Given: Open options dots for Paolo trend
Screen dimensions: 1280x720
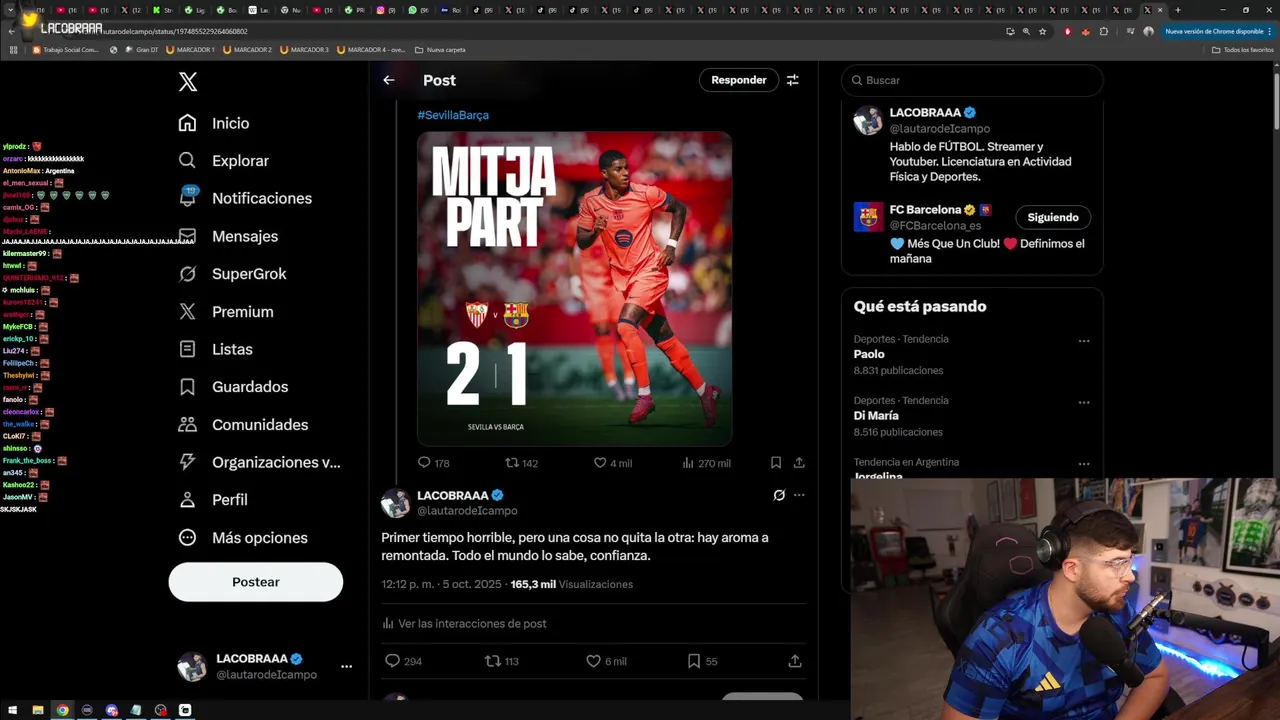Looking at the screenshot, I should click(1084, 341).
